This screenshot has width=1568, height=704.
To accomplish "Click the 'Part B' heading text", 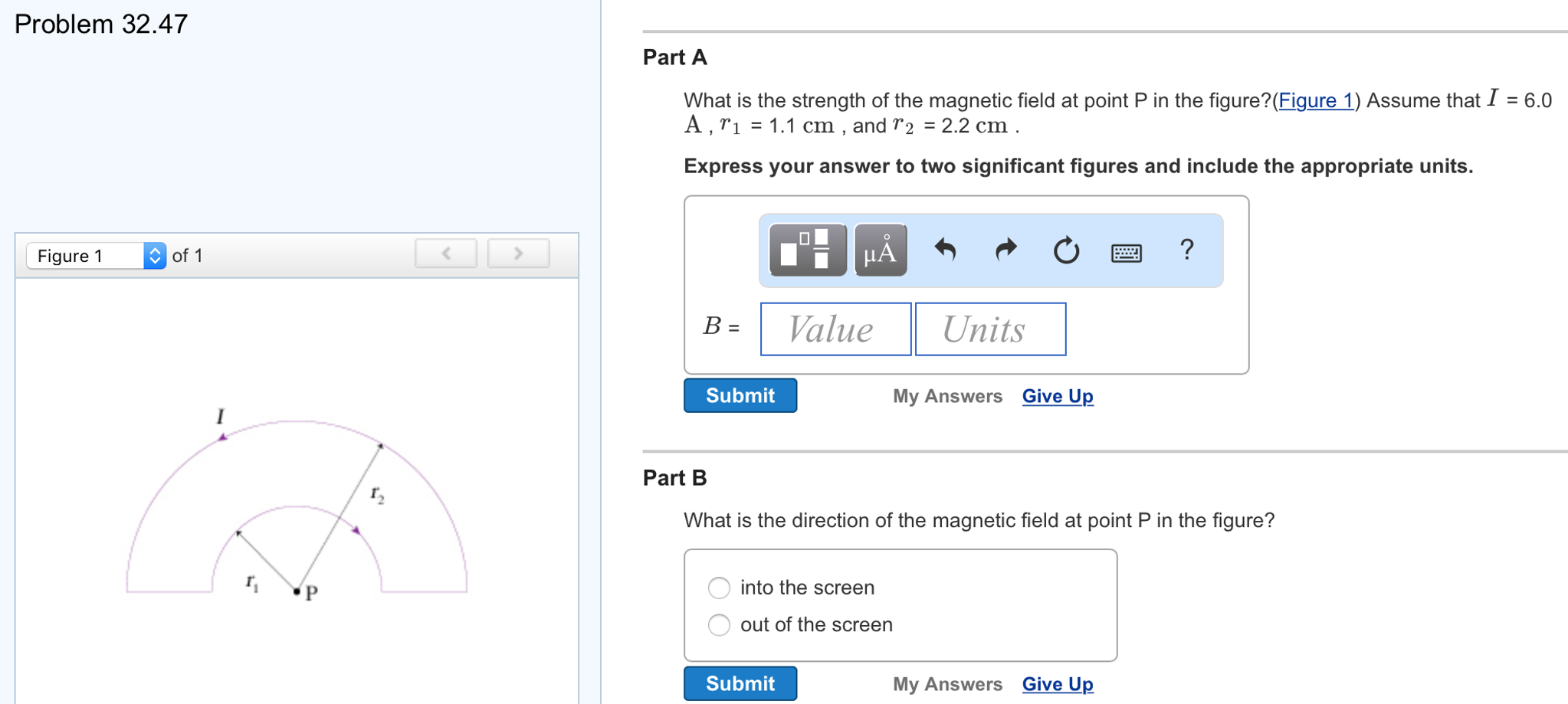I will click(x=675, y=478).
